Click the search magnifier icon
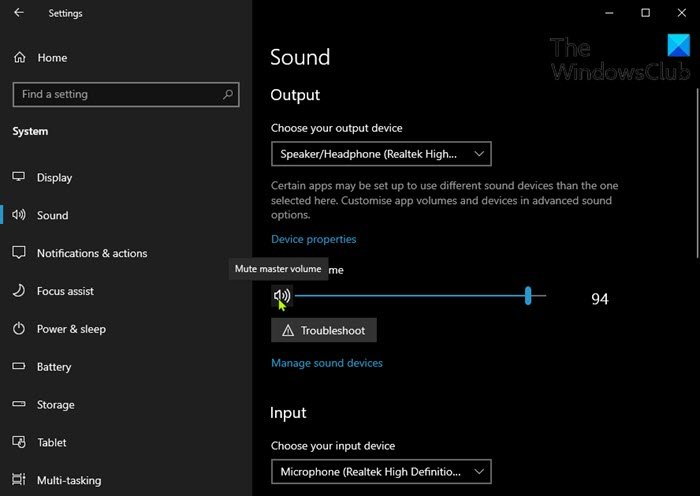700x496 pixels. click(229, 94)
